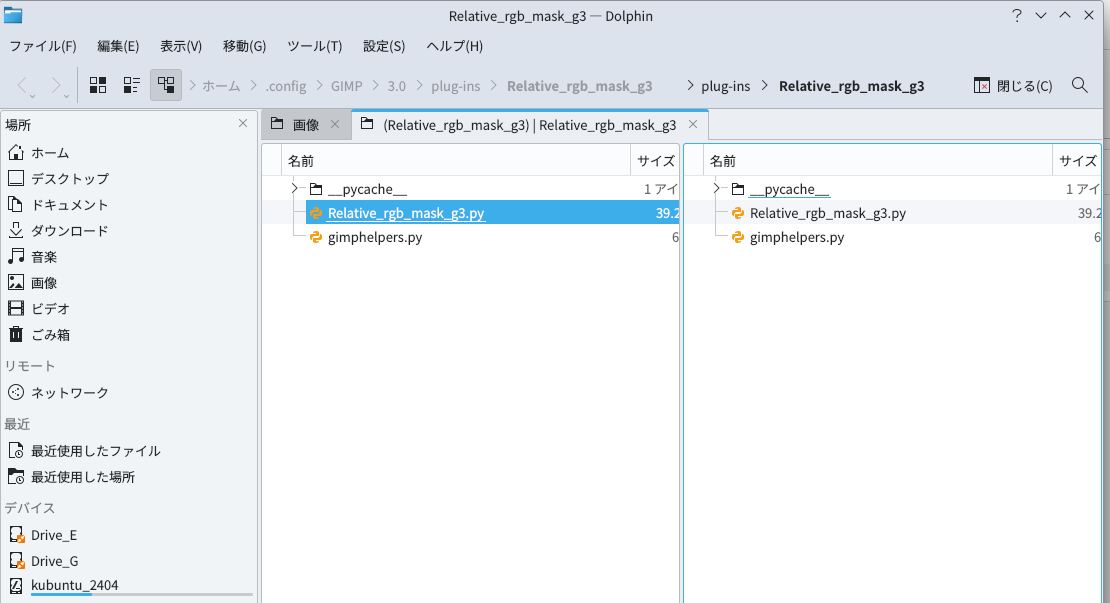This screenshot has width=1110, height=603.
Task: Switch to Details tree view mode
Action: [x=166, y=85]
